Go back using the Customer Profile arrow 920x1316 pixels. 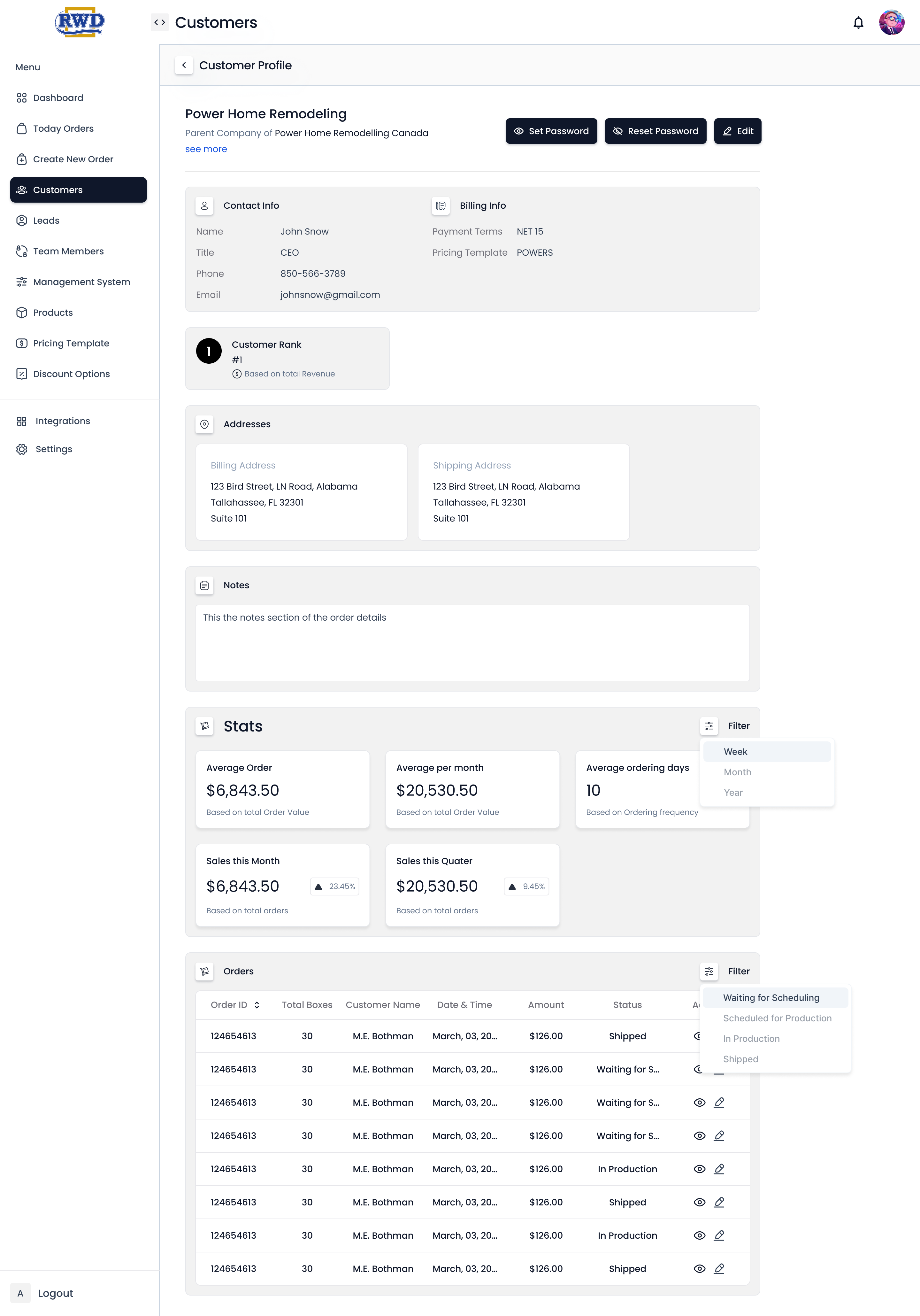[184, 65]
